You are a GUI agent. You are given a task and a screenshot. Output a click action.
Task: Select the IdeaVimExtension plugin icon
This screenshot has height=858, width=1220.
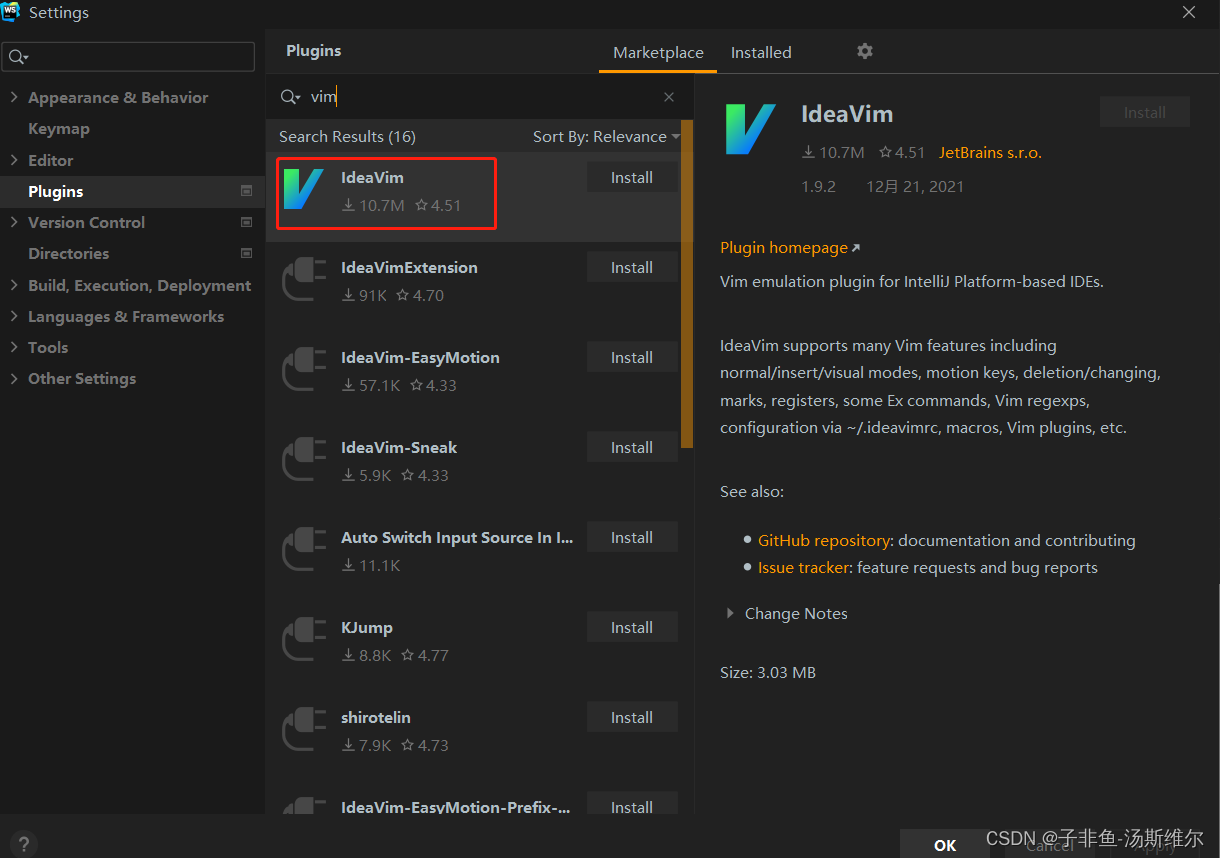coord(304,279)
